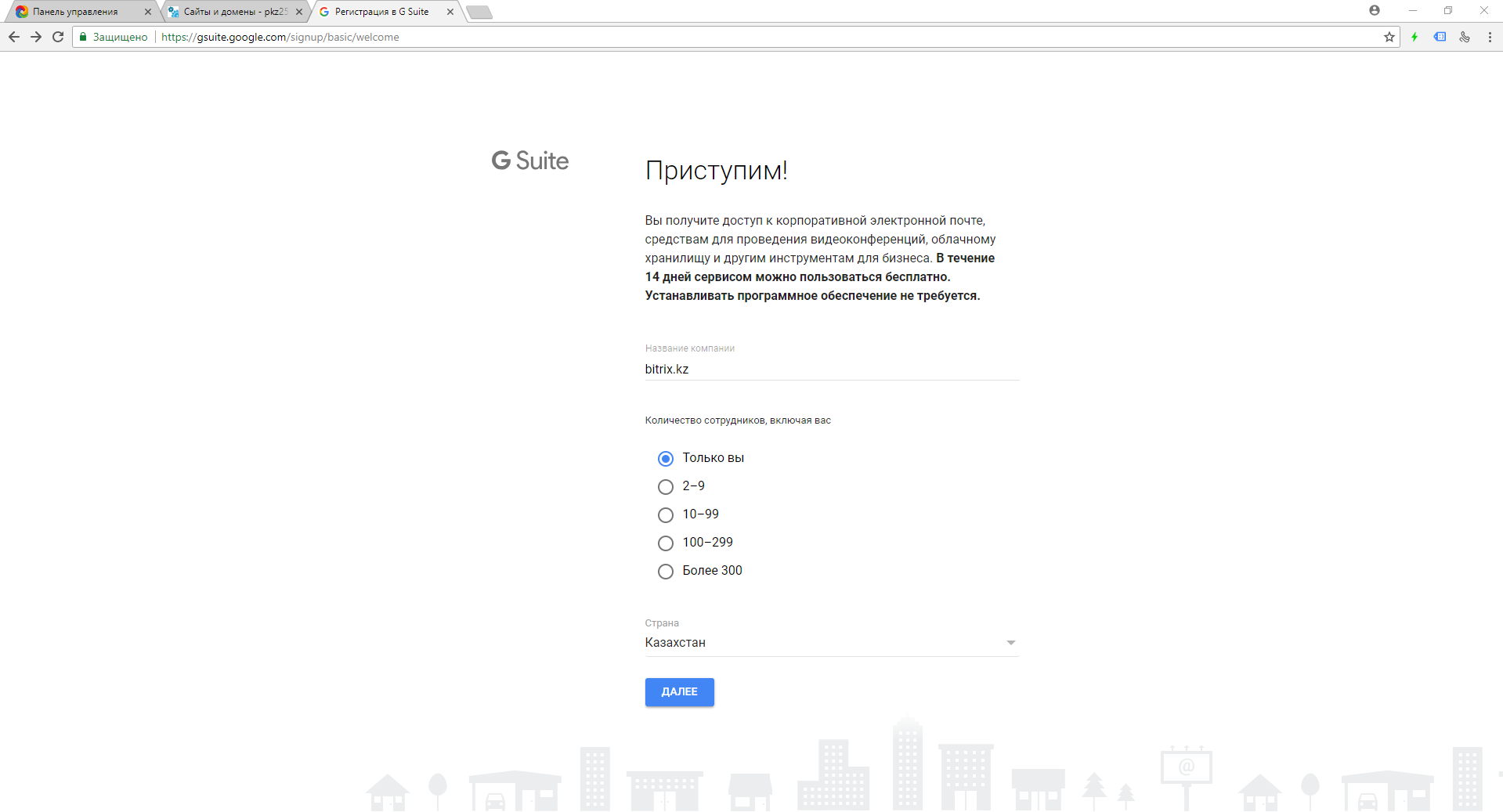Click the green lightning bolt extension icon
The height and width of the screenshot is (812, 1503).
pyautogui.click(x=1414, y=37)
